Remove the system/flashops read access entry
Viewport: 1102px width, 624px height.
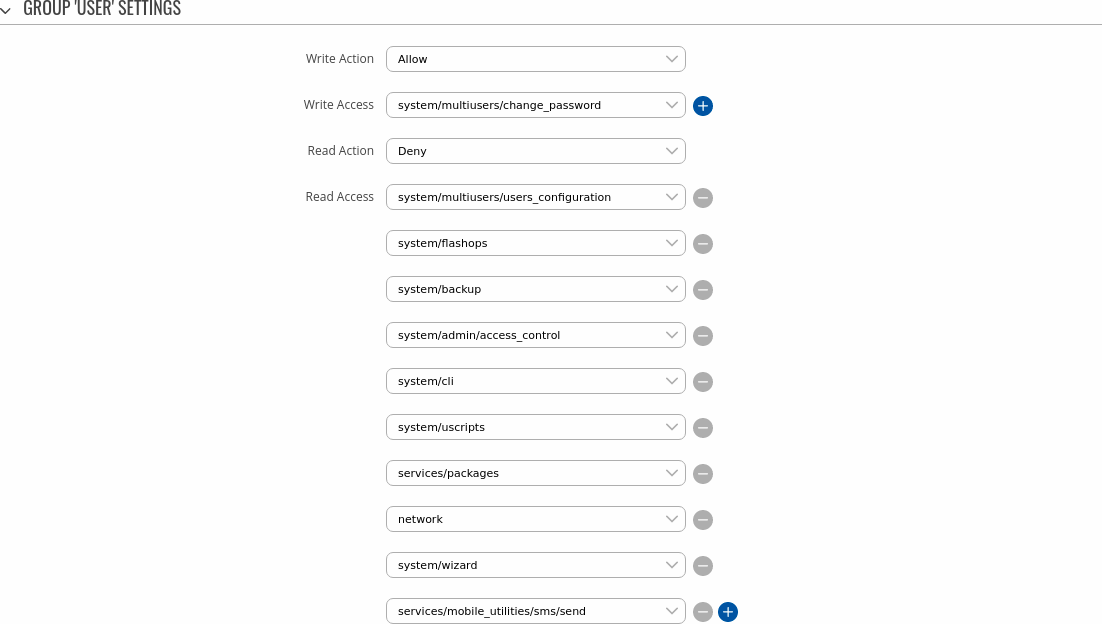(703, 244)
